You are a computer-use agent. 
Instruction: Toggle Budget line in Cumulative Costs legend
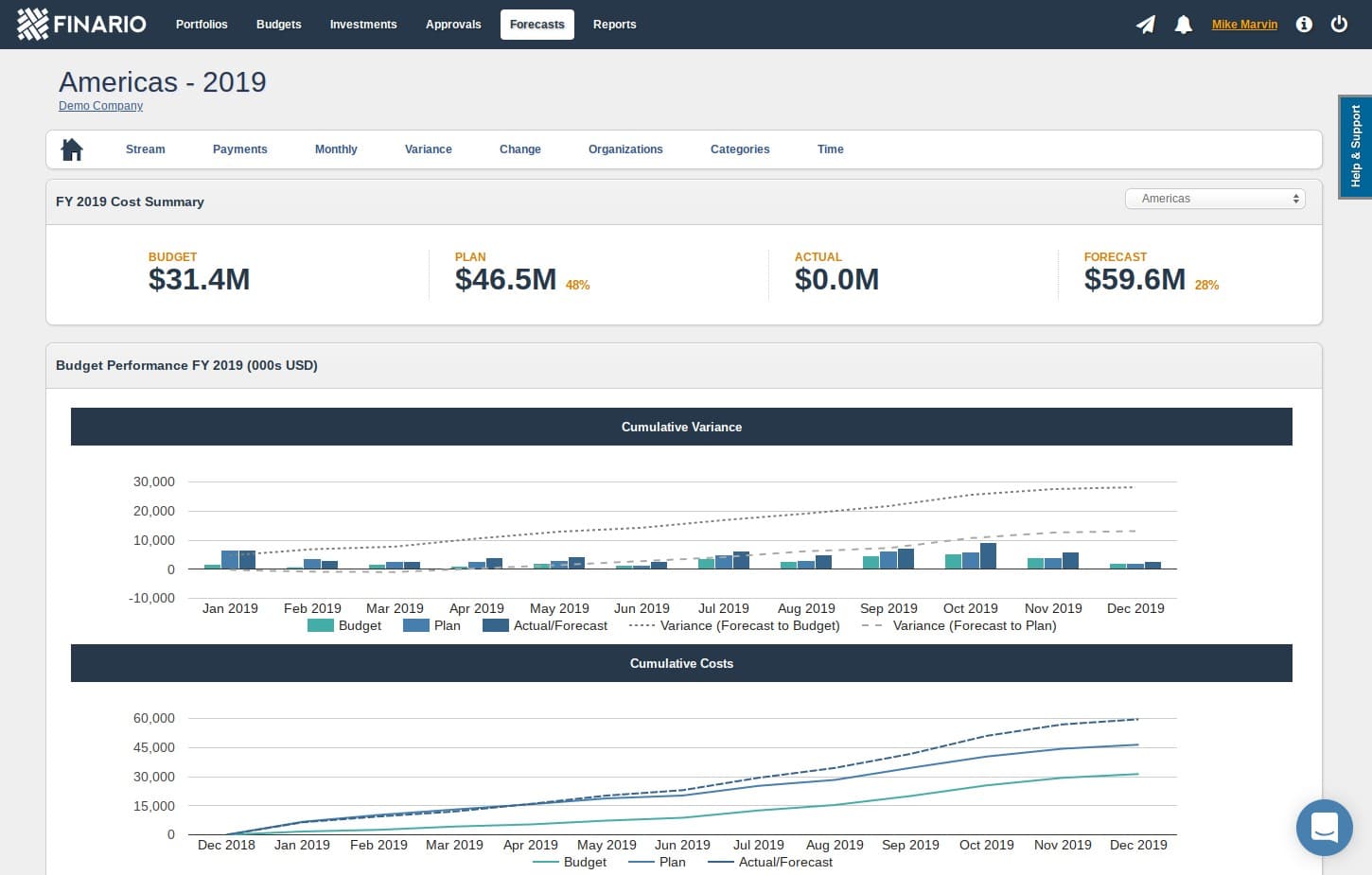(570, 862)
